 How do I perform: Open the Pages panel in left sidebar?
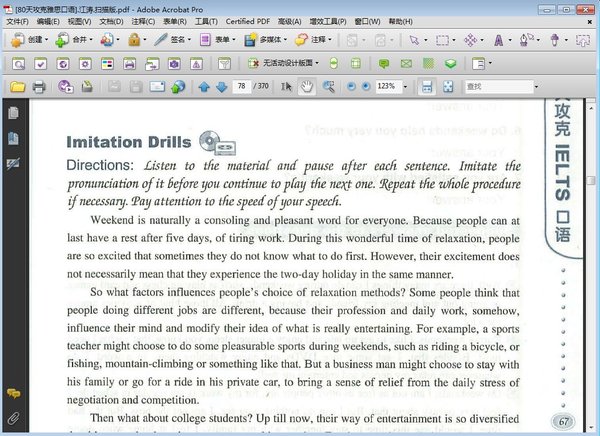tap(13, 113)
